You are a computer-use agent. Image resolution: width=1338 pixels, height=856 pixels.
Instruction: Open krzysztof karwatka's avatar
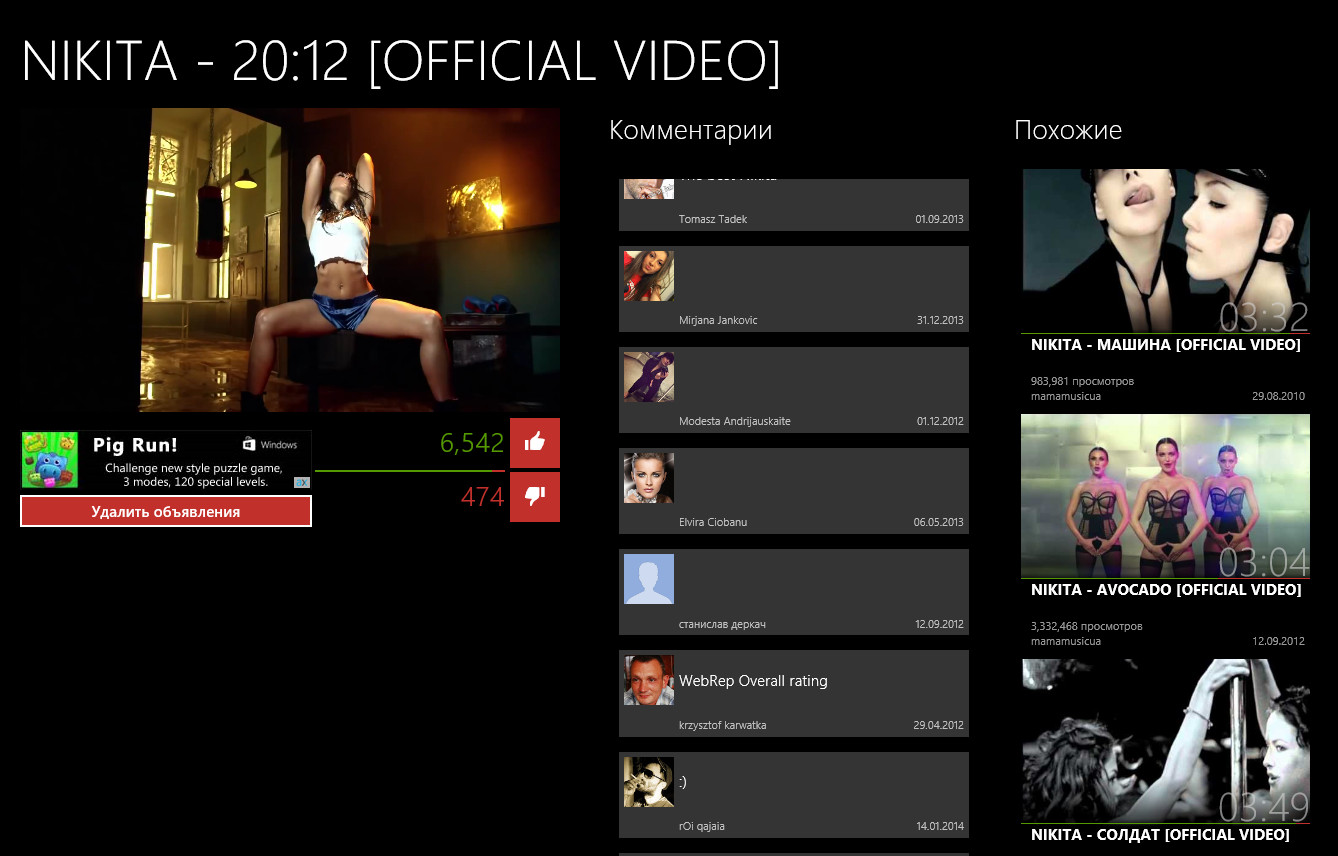[x=649, y=680]
